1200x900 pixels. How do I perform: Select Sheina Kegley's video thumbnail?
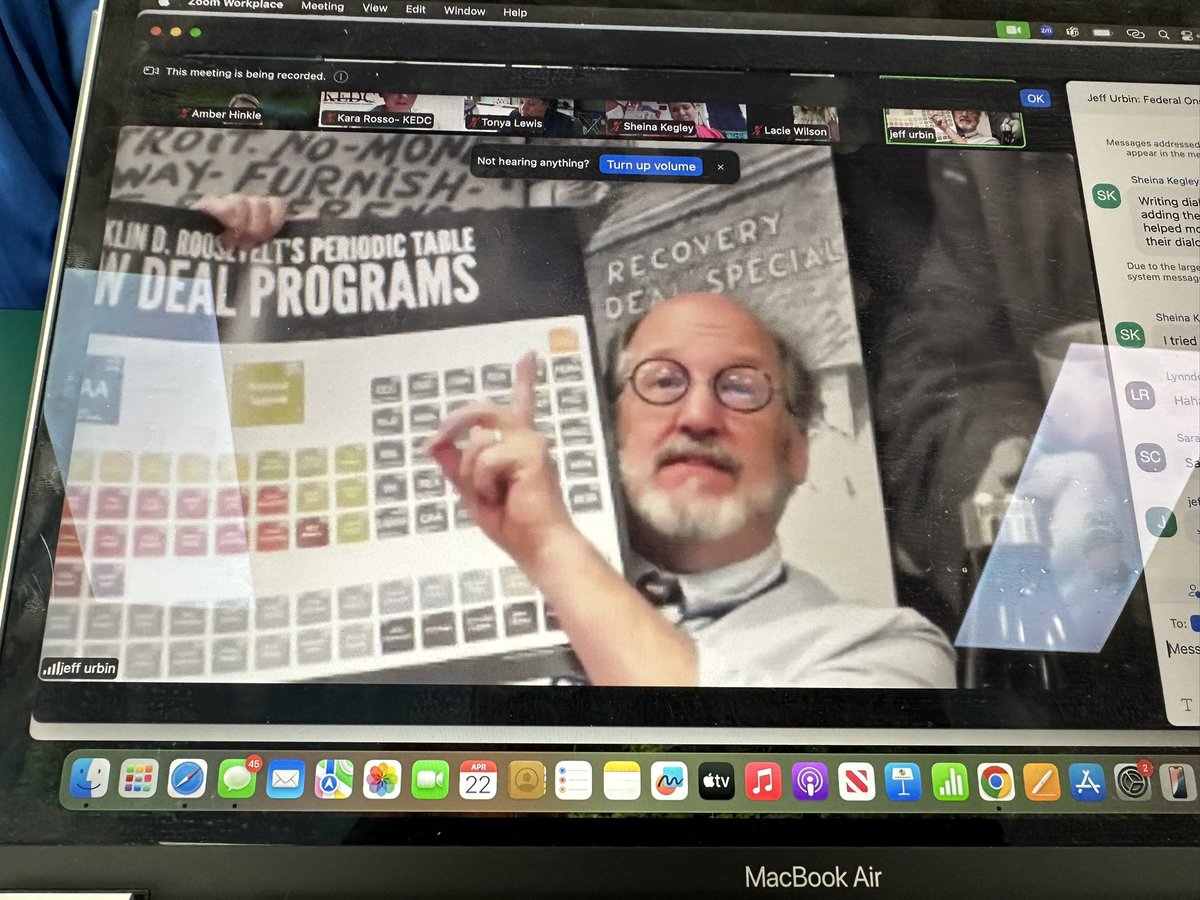[674, 119]
